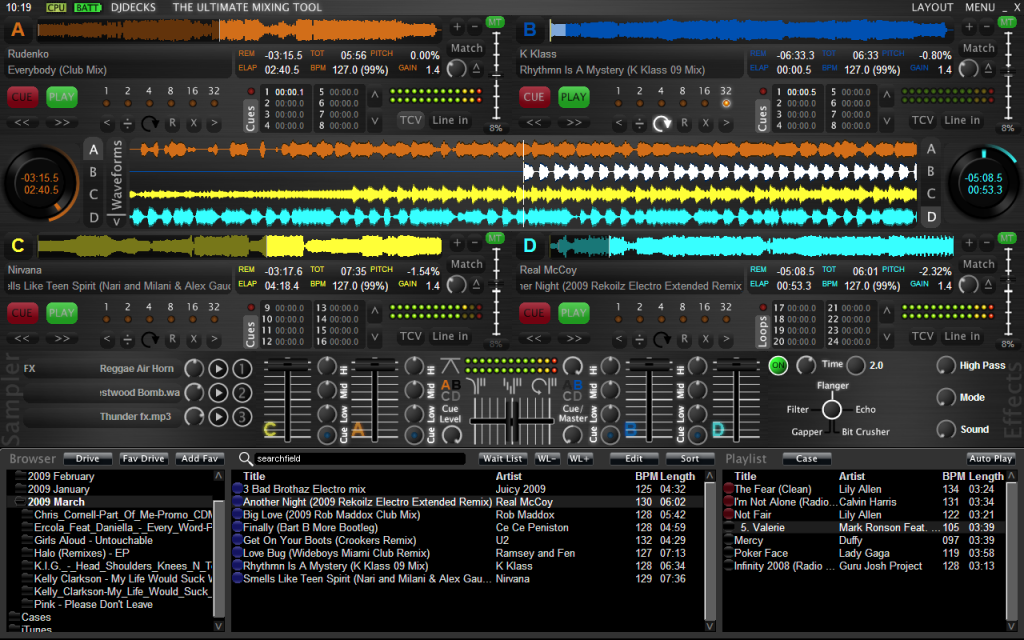
Task: Select waveform tab B on left
Action: [93, 172]
